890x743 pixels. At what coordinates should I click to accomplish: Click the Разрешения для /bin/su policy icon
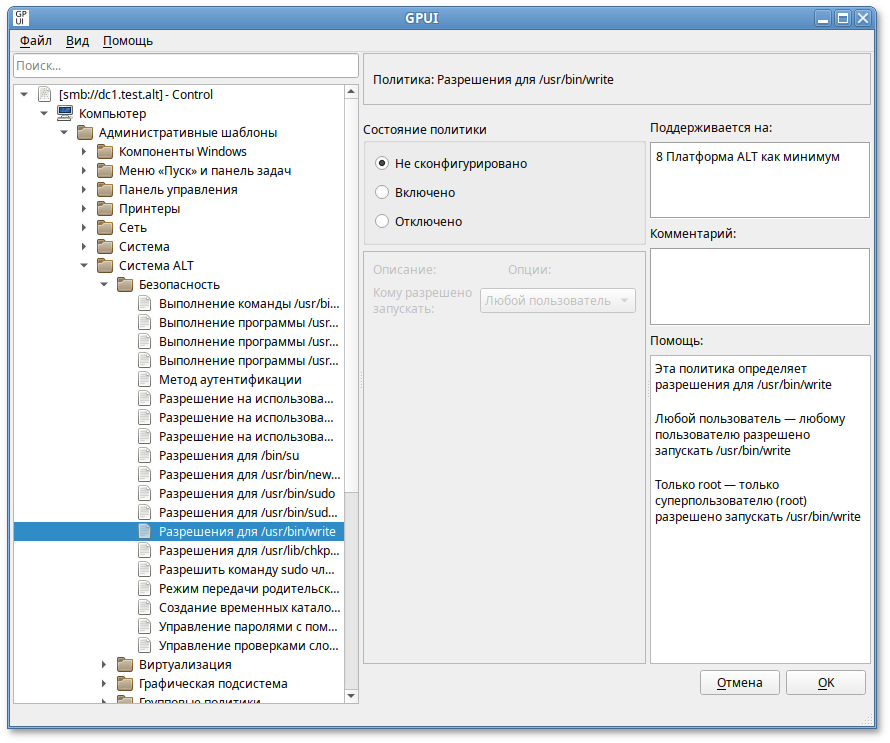click(x=144, y=456)
